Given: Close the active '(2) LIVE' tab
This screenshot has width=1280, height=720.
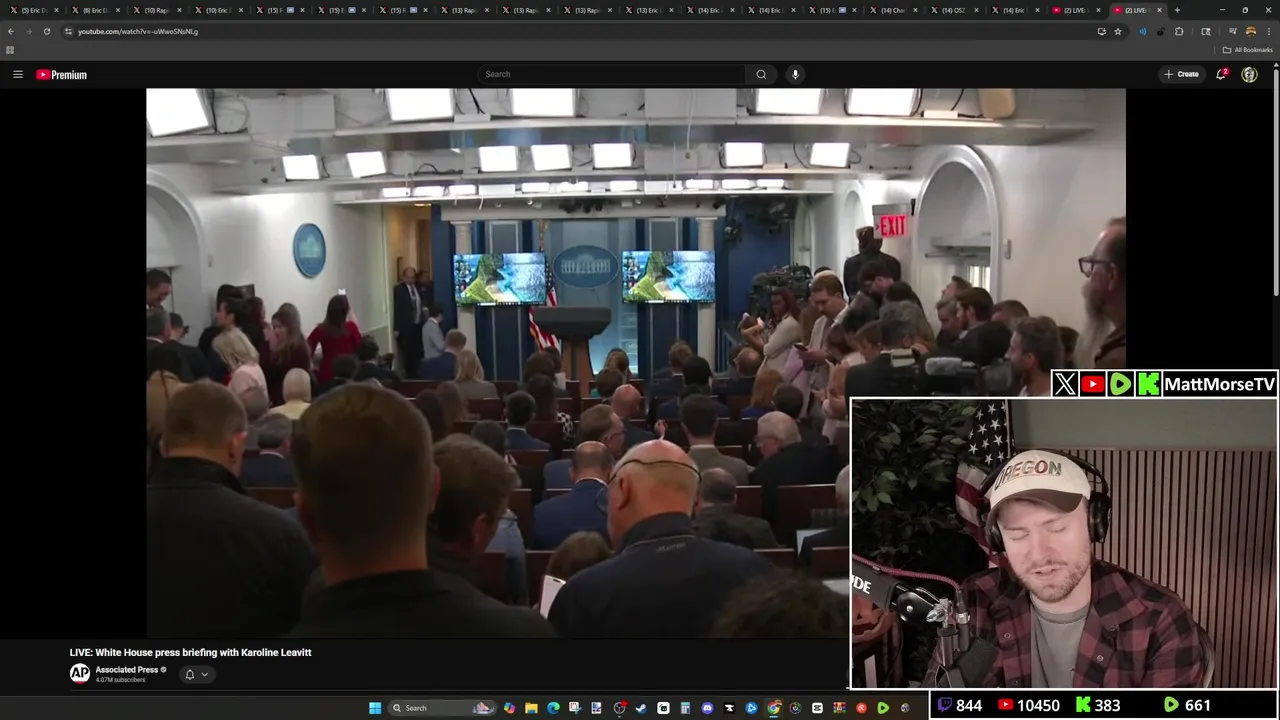Looking at the screenshot, I should tap(1159, 10).
